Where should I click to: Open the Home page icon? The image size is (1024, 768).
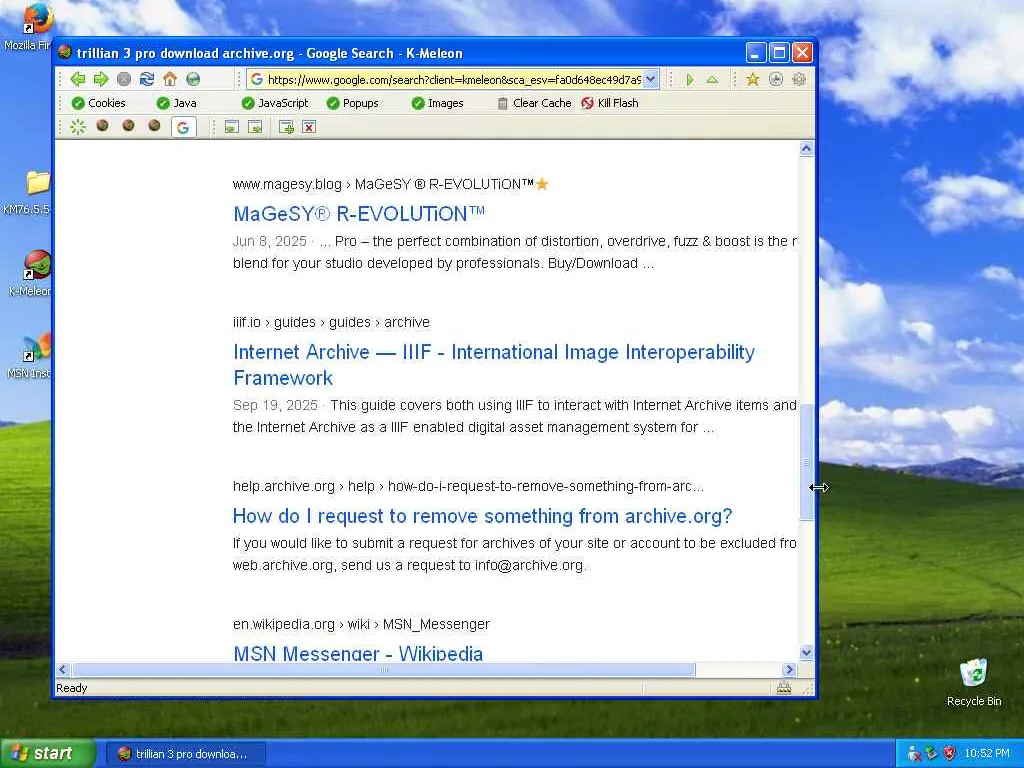[170, 79]
